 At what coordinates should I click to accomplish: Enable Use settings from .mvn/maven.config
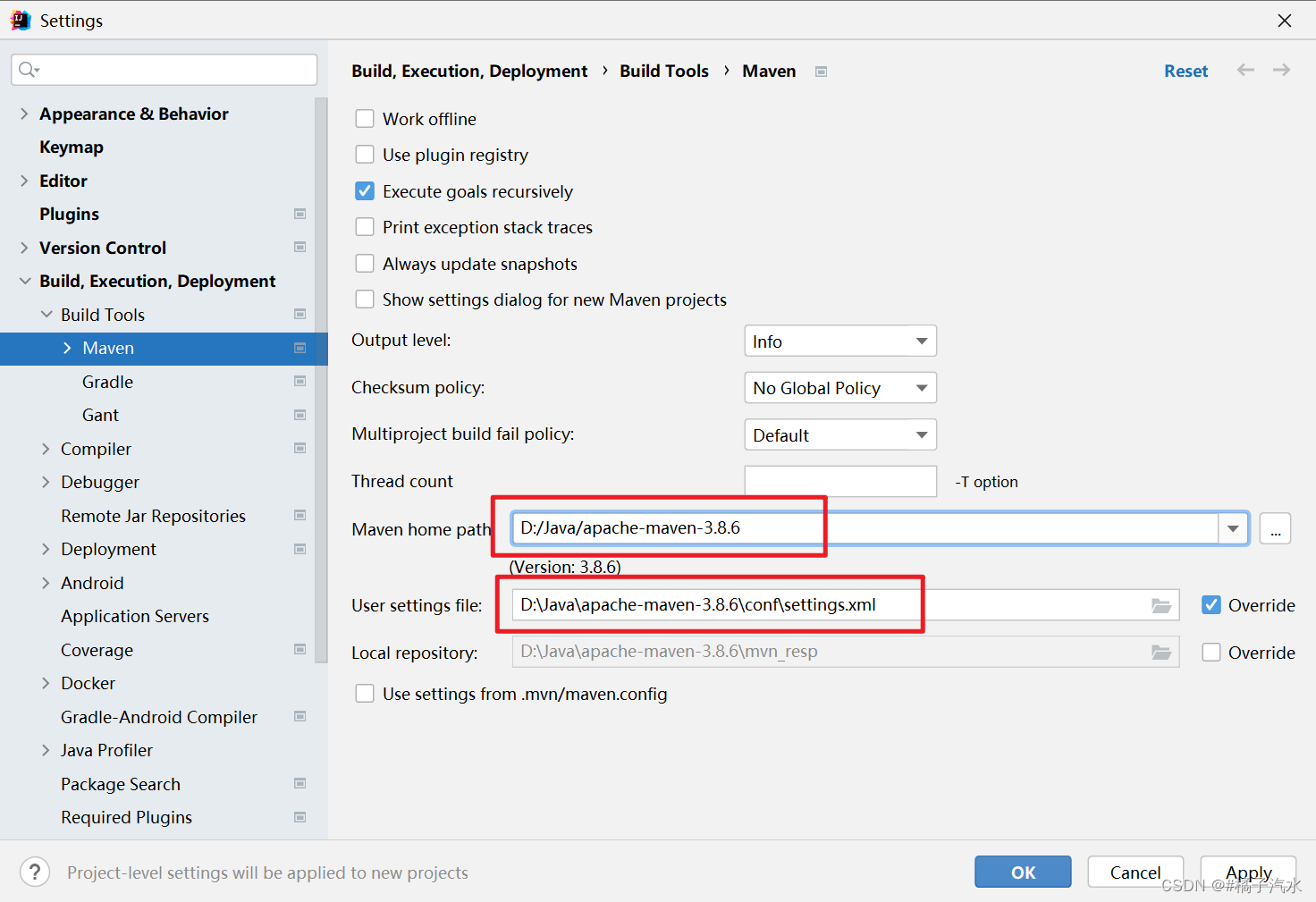click(x=365, y=693)
